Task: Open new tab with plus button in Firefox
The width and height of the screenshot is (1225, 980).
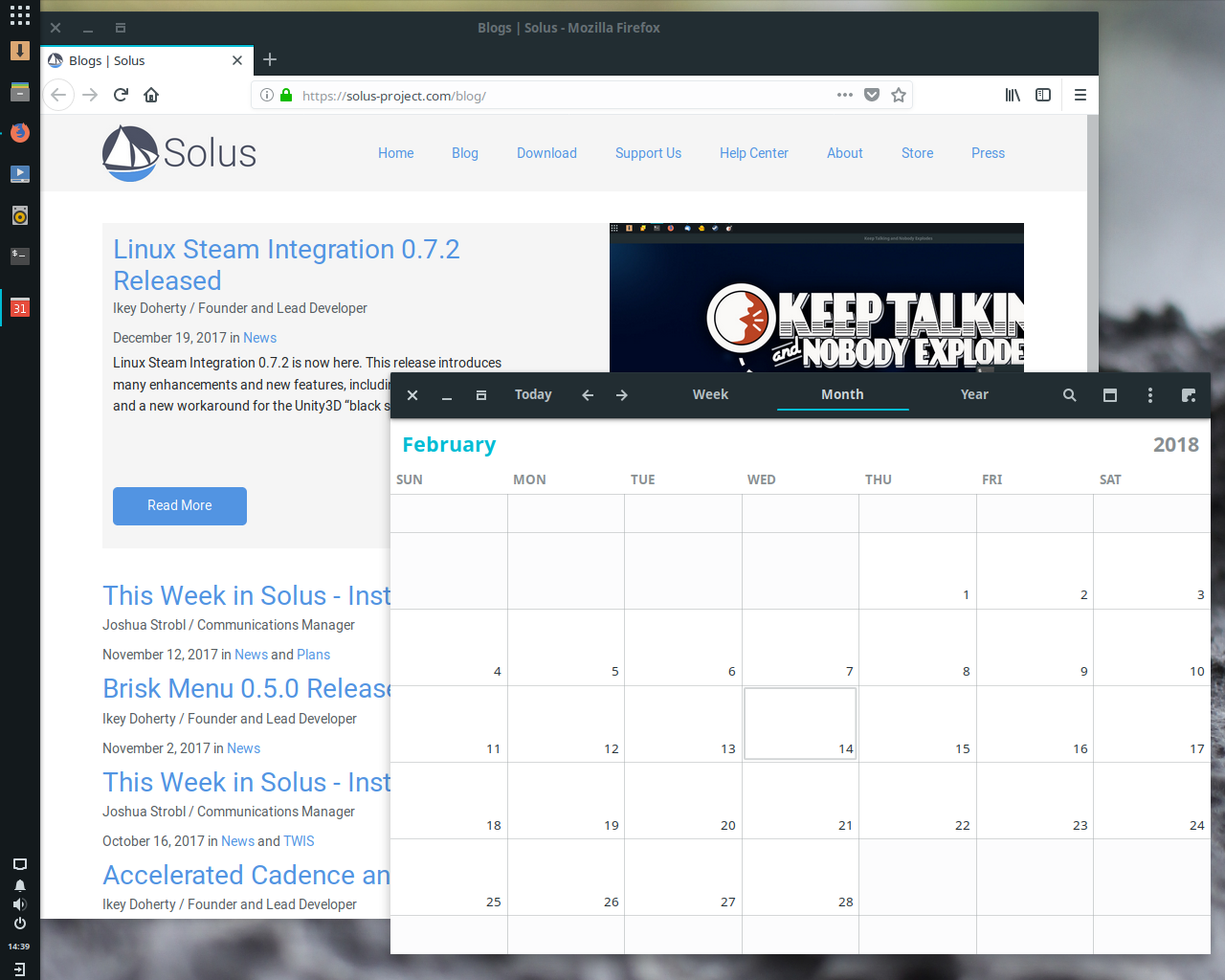Action: [x=270, y=59]
